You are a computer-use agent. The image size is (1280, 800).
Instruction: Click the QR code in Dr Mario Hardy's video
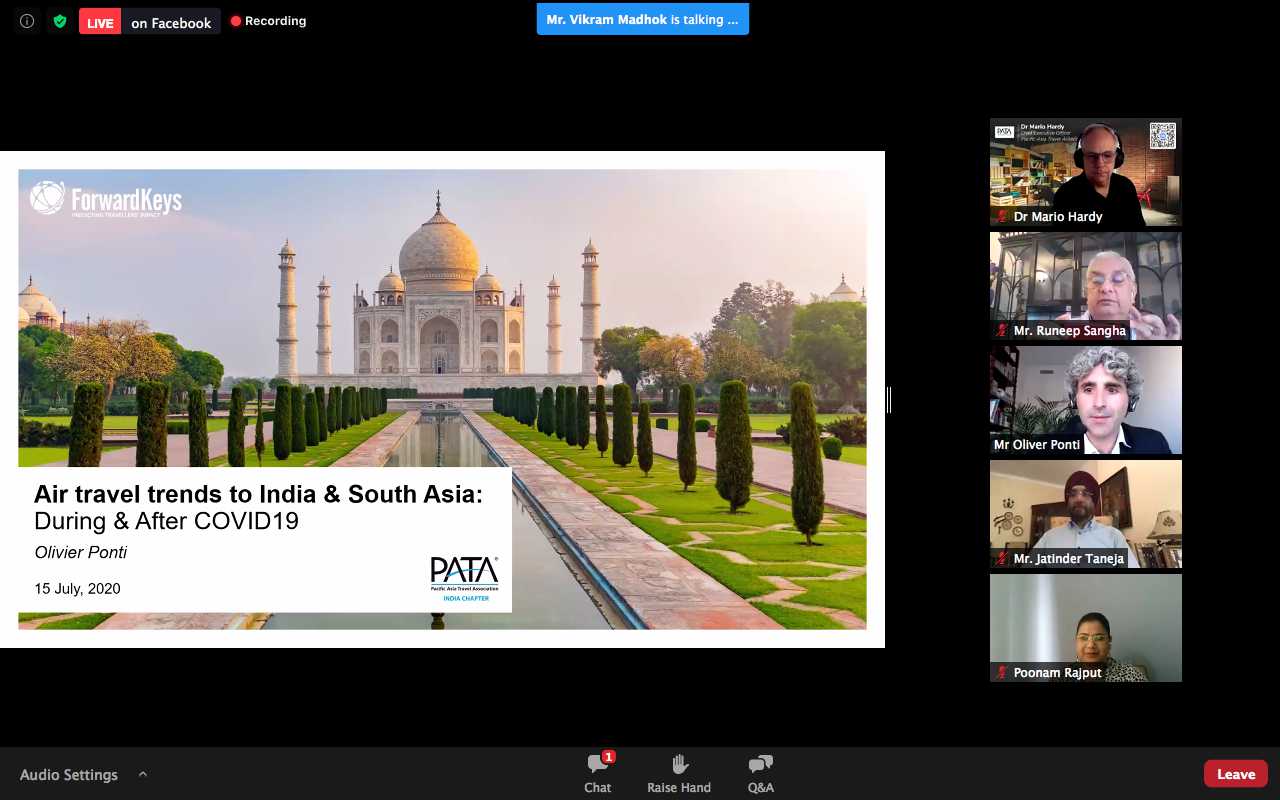pos(1162,136)
